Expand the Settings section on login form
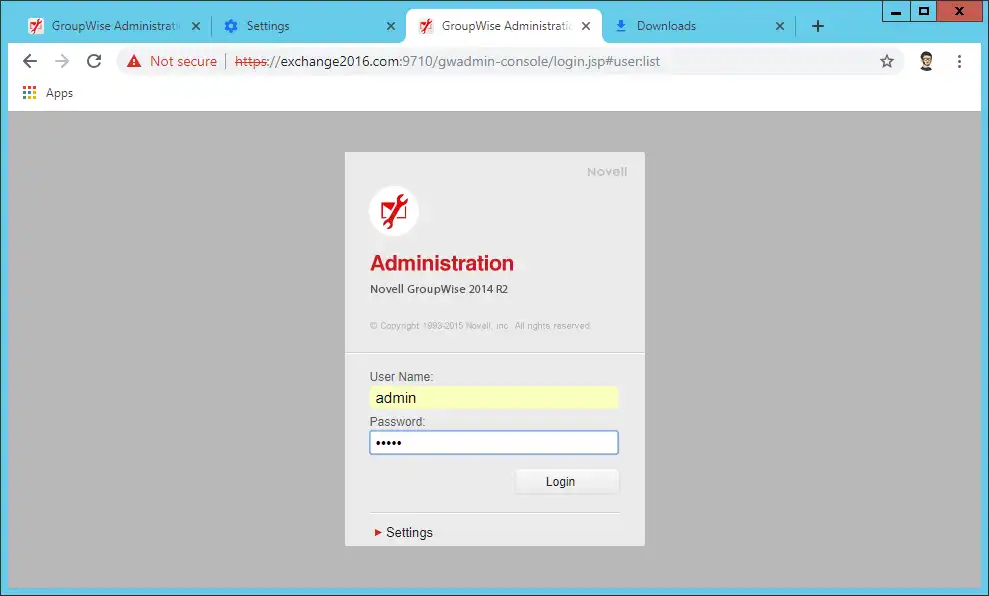Screen dimensions: 989x596 [x=404, y=532]
